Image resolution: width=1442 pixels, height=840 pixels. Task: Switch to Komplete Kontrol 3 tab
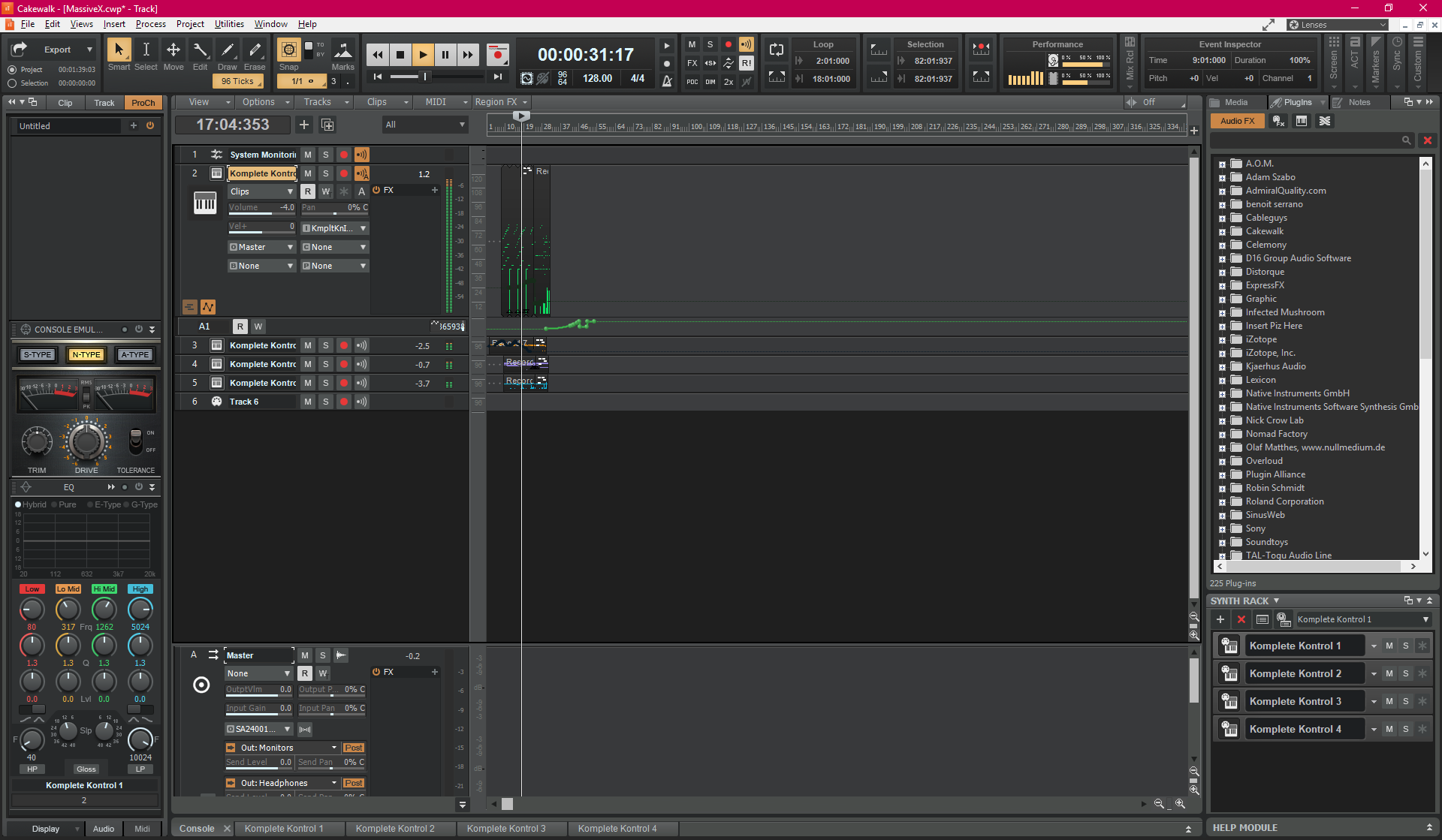505,829
